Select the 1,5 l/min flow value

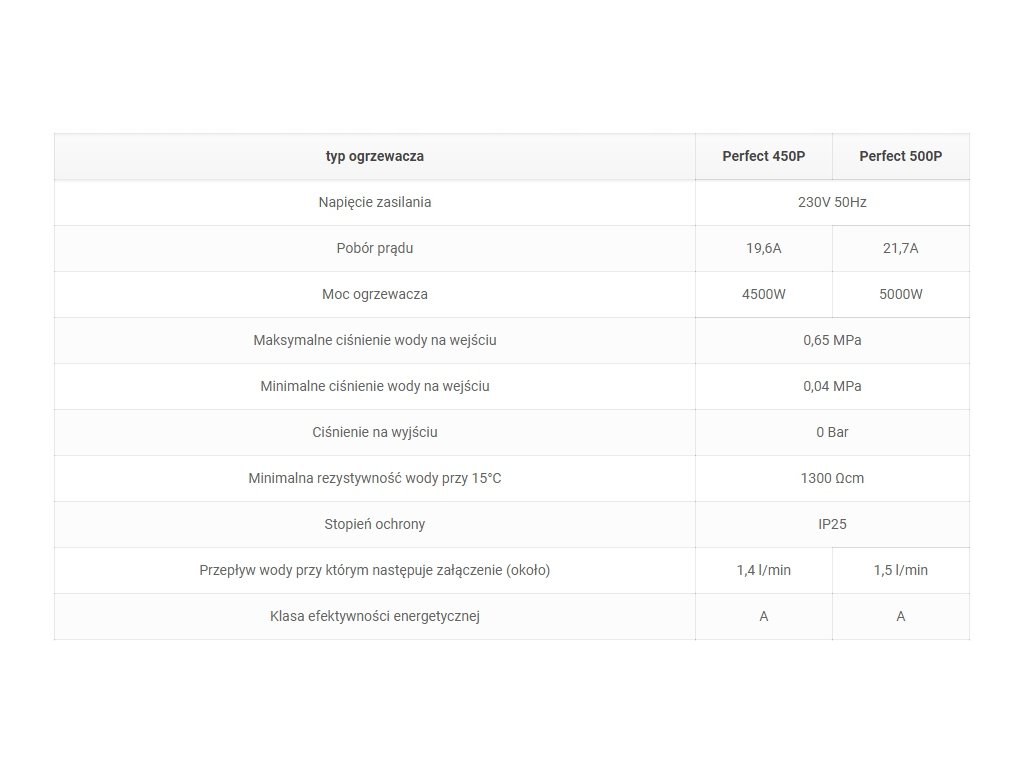click(x=901, y=570)
